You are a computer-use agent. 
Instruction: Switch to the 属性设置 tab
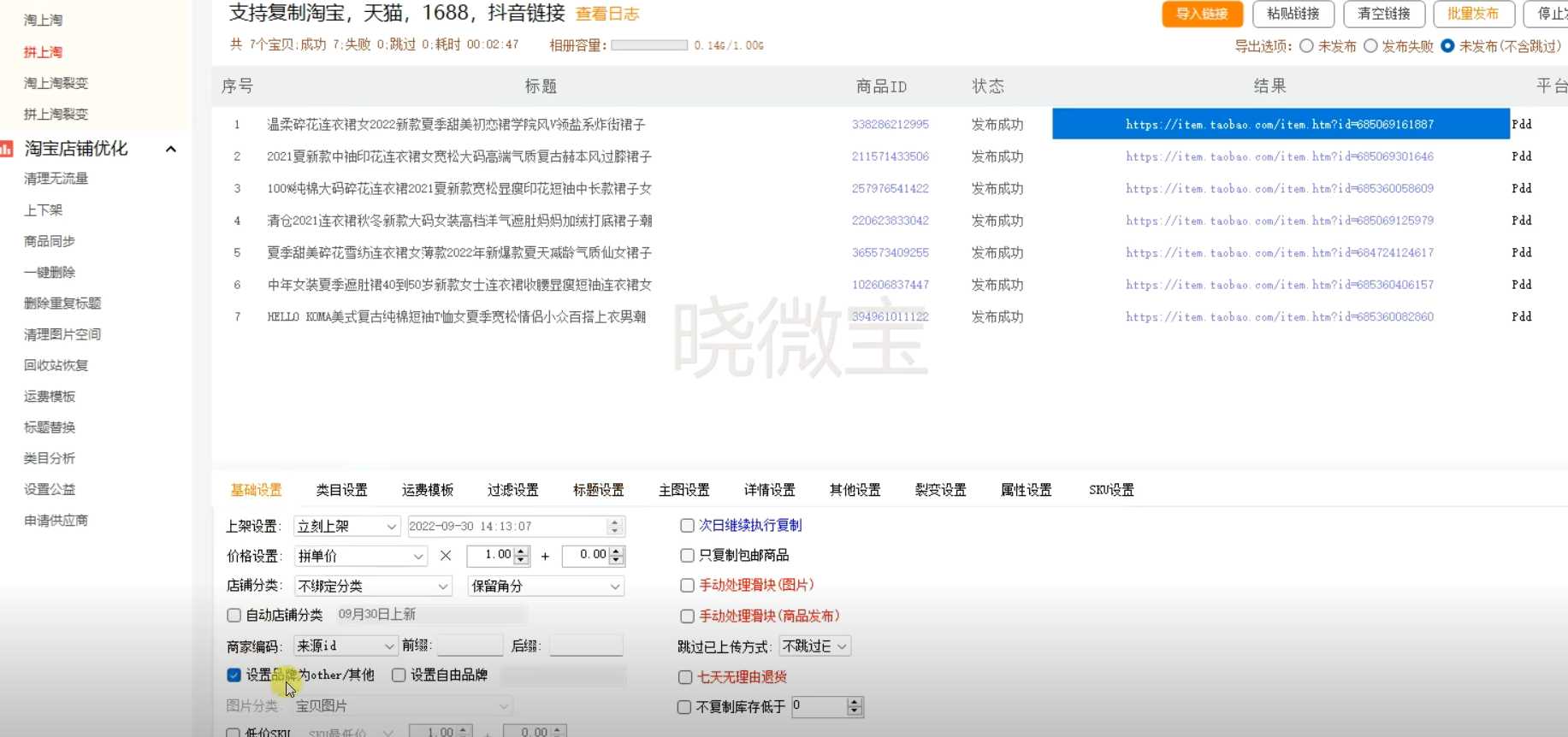[x=1027, y=490]
